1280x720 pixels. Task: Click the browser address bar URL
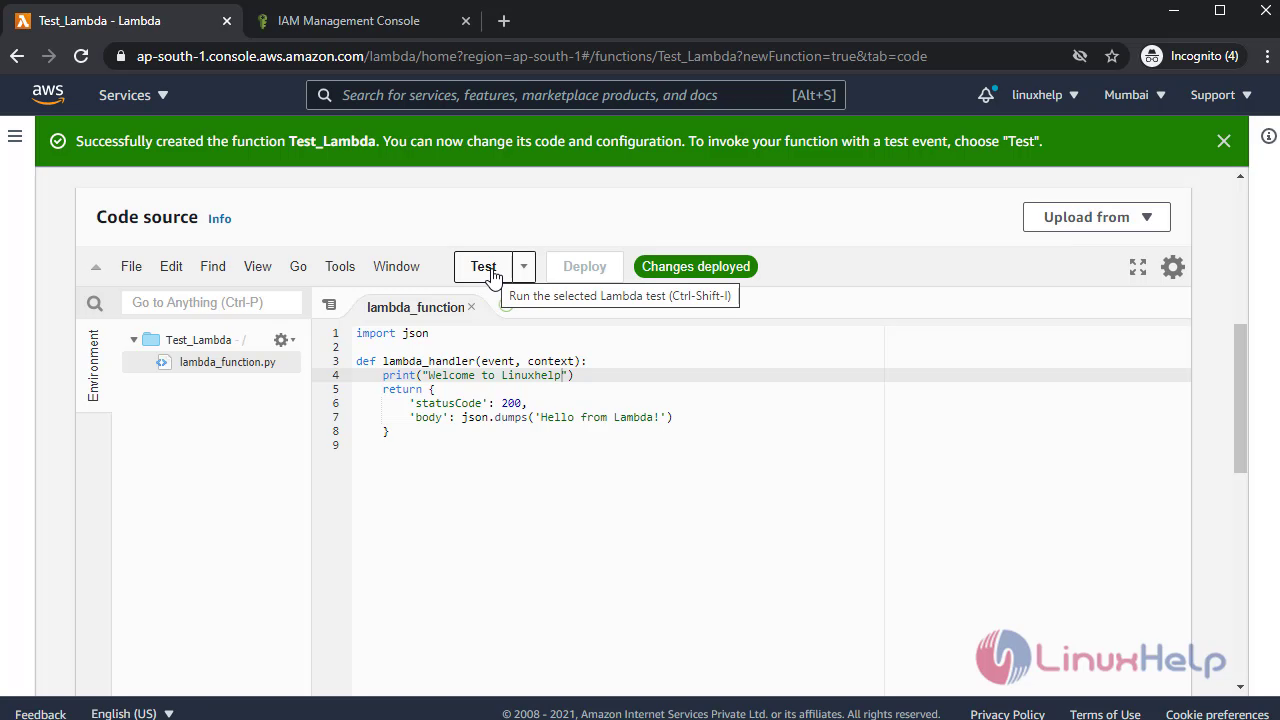tap(532, 56)
